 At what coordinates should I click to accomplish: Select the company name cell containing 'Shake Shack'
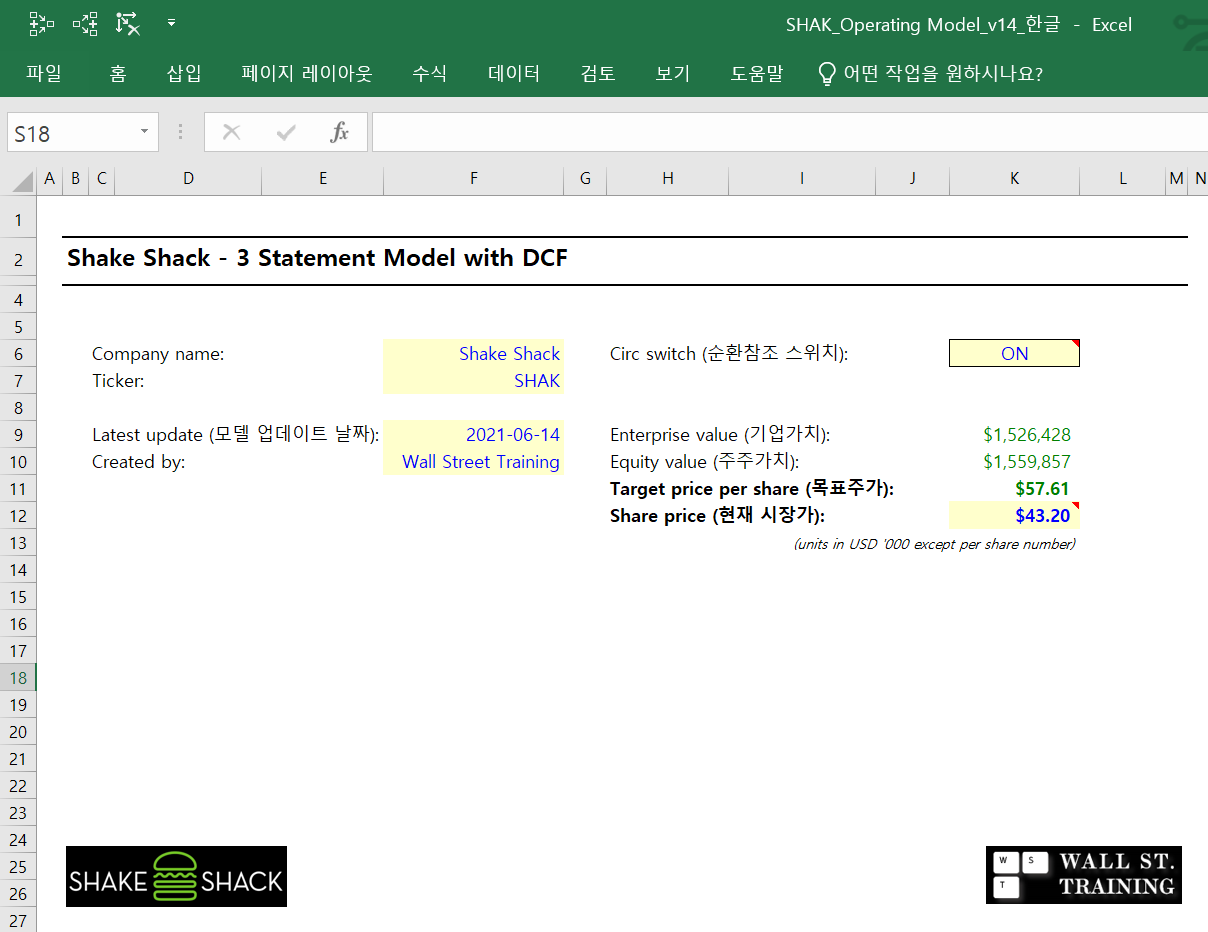click(473, 354)
